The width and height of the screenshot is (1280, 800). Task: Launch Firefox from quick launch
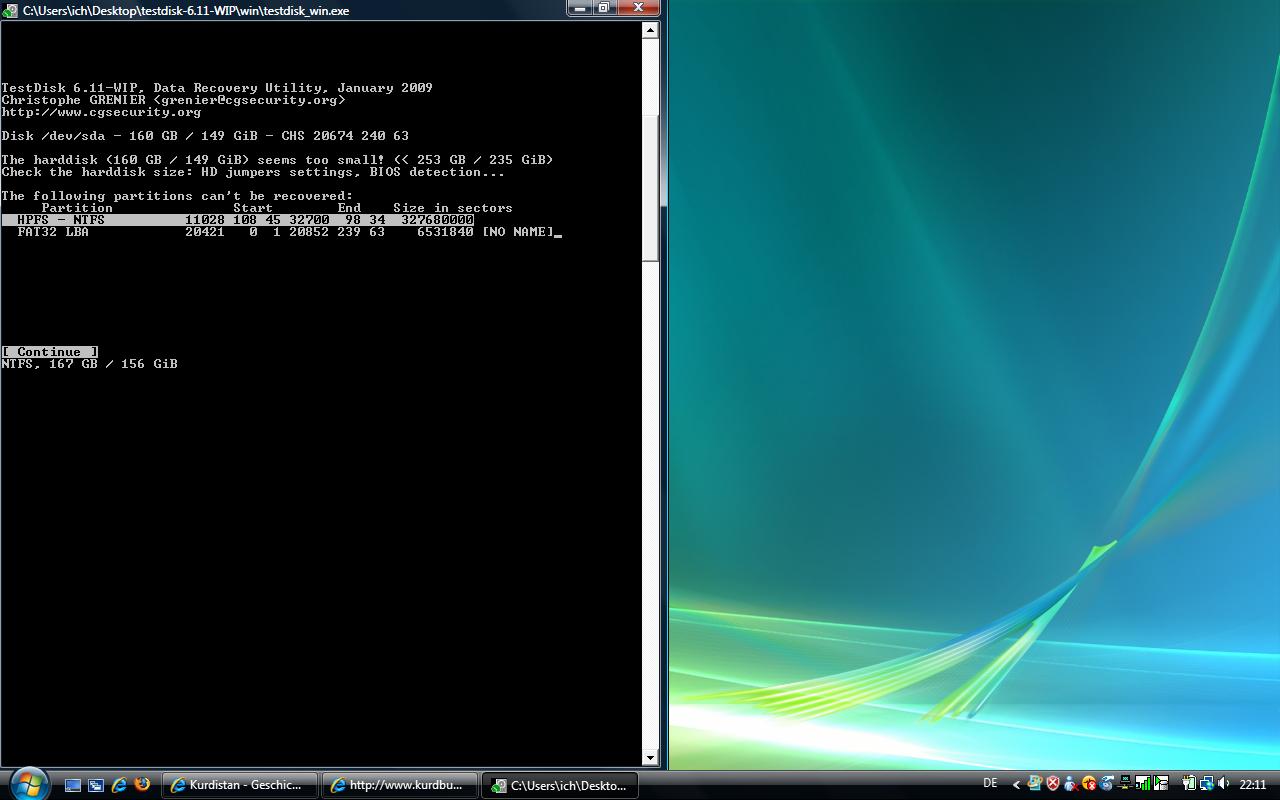click(x=142, y=785)
